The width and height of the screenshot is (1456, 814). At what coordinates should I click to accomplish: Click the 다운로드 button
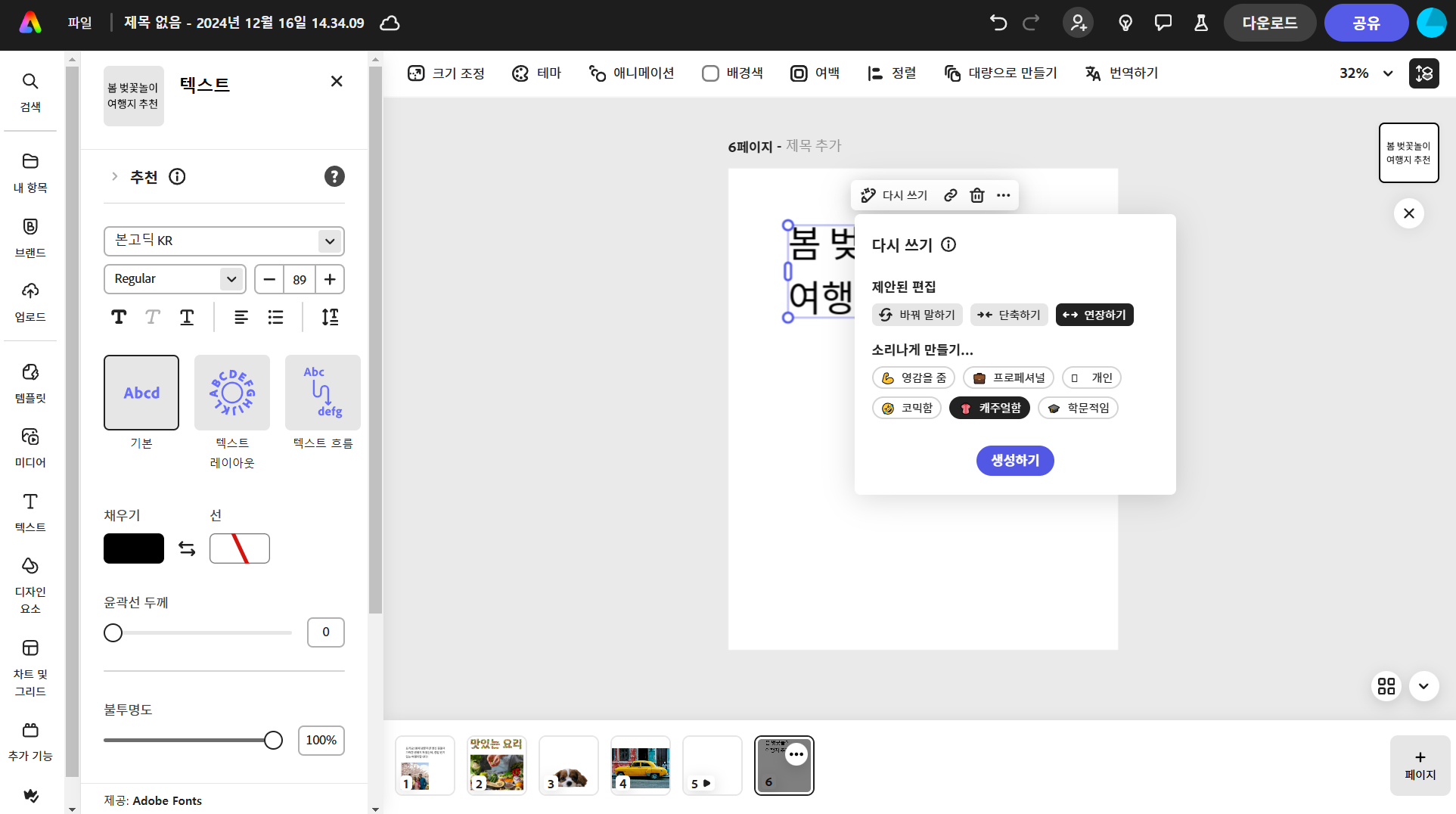tap(1270, 23)
